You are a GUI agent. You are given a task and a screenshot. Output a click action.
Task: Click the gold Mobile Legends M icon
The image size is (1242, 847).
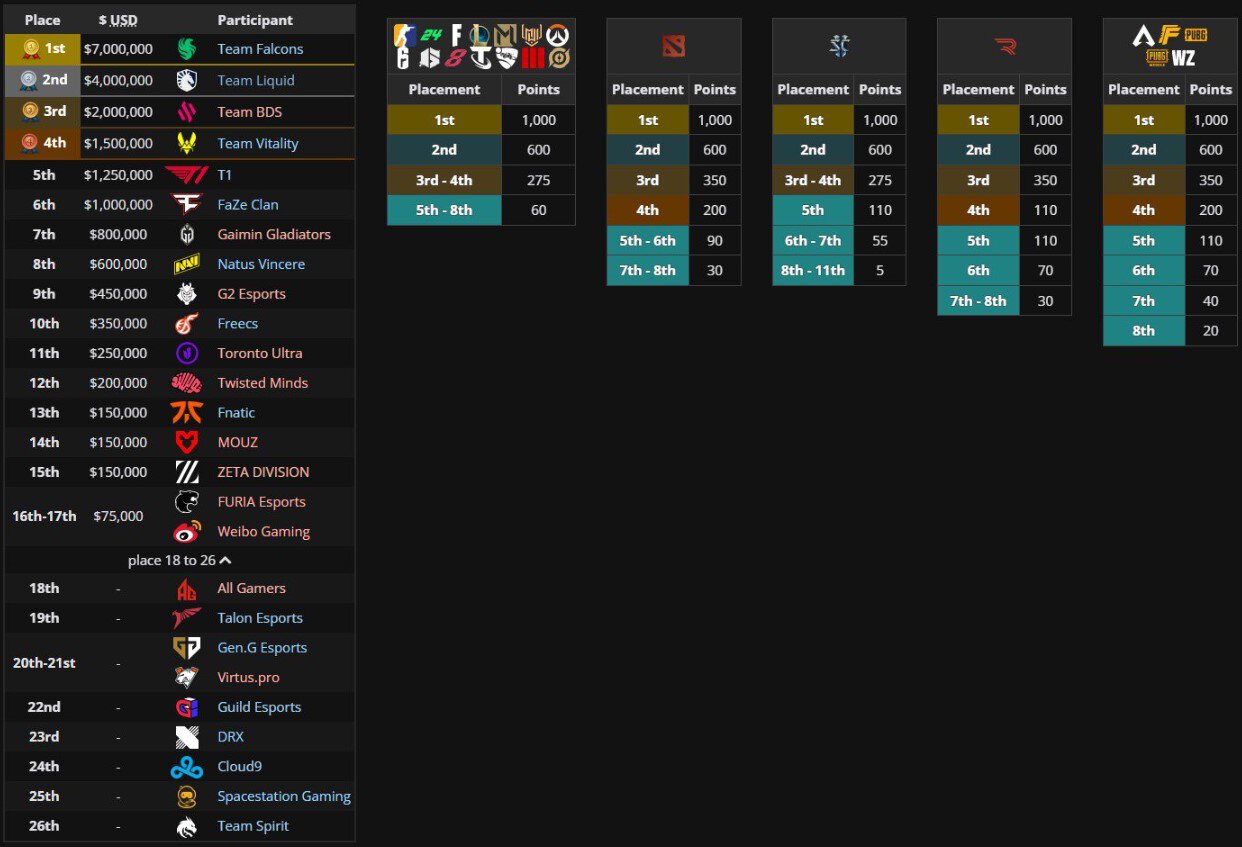(x=506, y=35)
